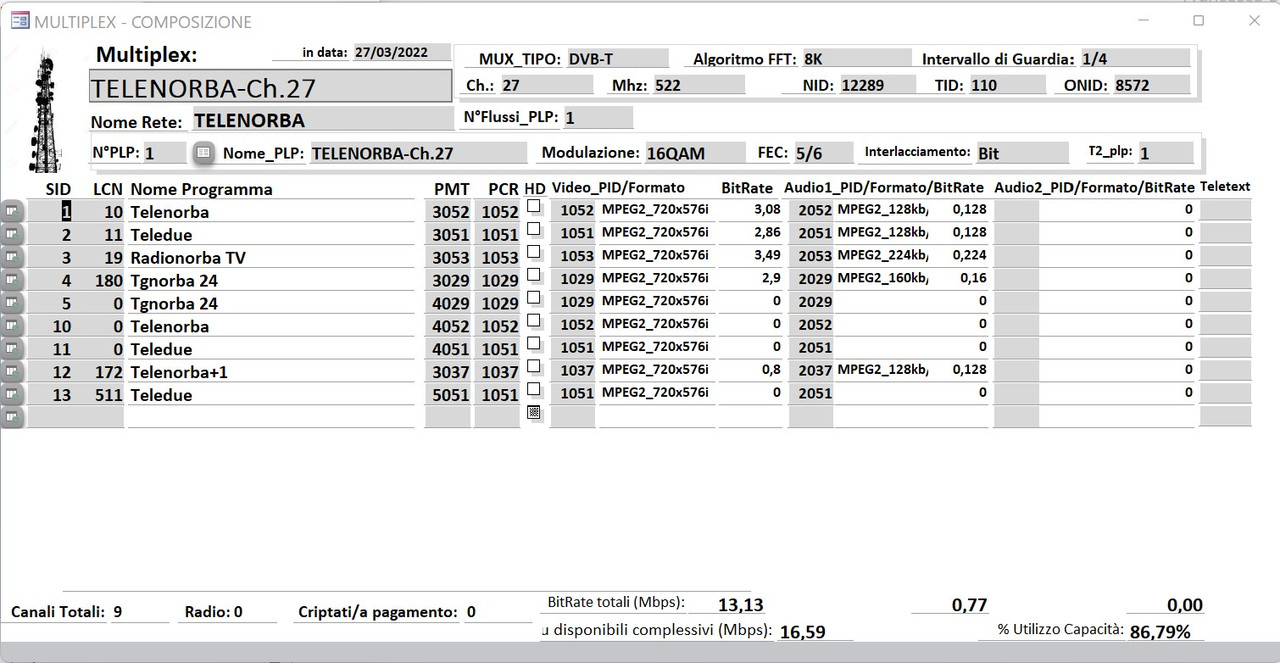1280x663 pixels.
Task: Toggle HD checkbox for Tgnorba 24 PMT 4029
Action: (x=534, y=298)
